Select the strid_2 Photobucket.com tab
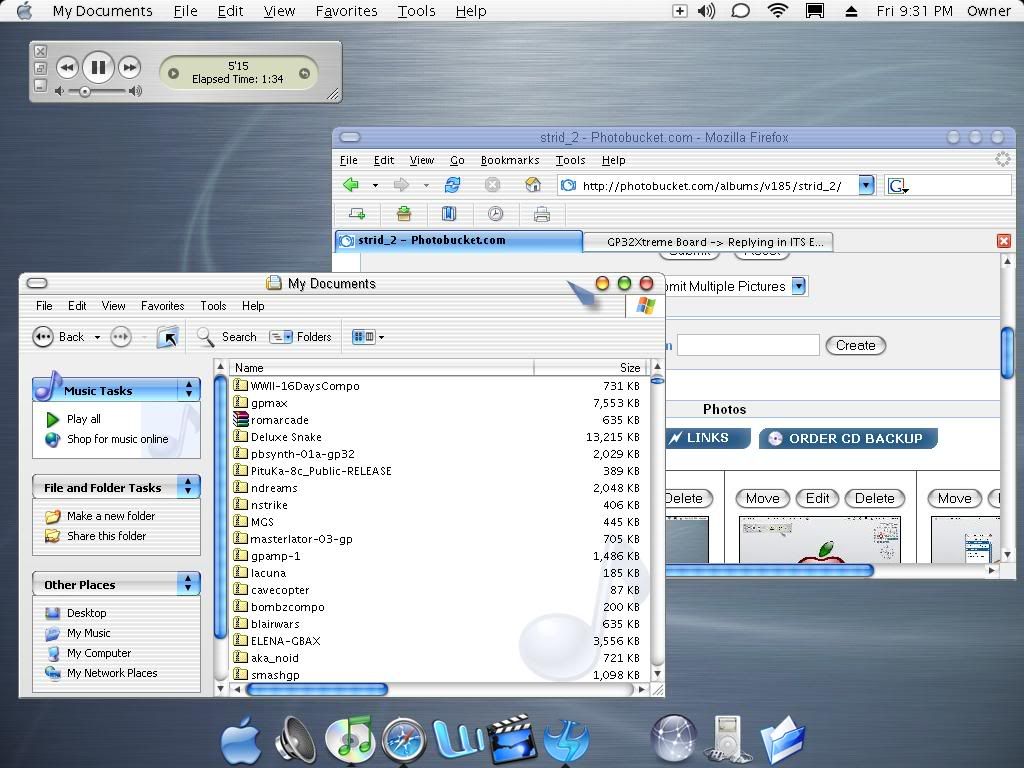 pyautogui.click(x=458, y=240)
